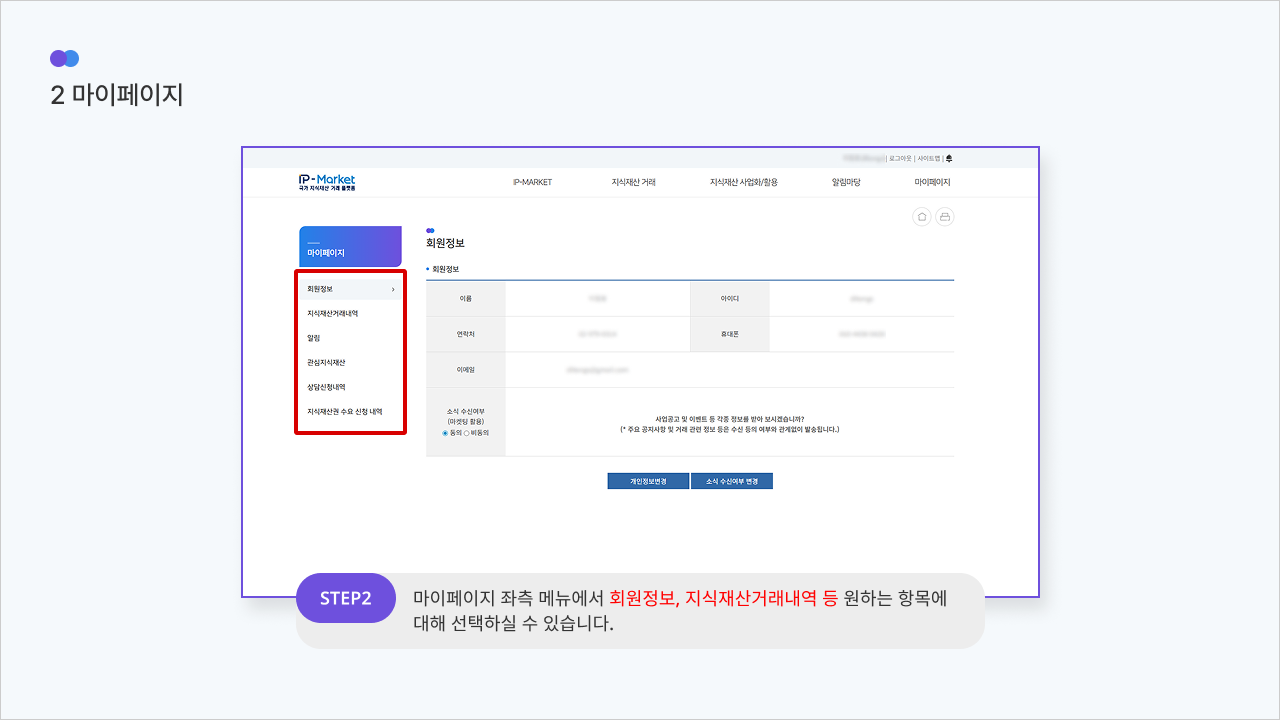Open 지식재산 사업화/활용 menu

pyautogui.click(x=743, y=182)
